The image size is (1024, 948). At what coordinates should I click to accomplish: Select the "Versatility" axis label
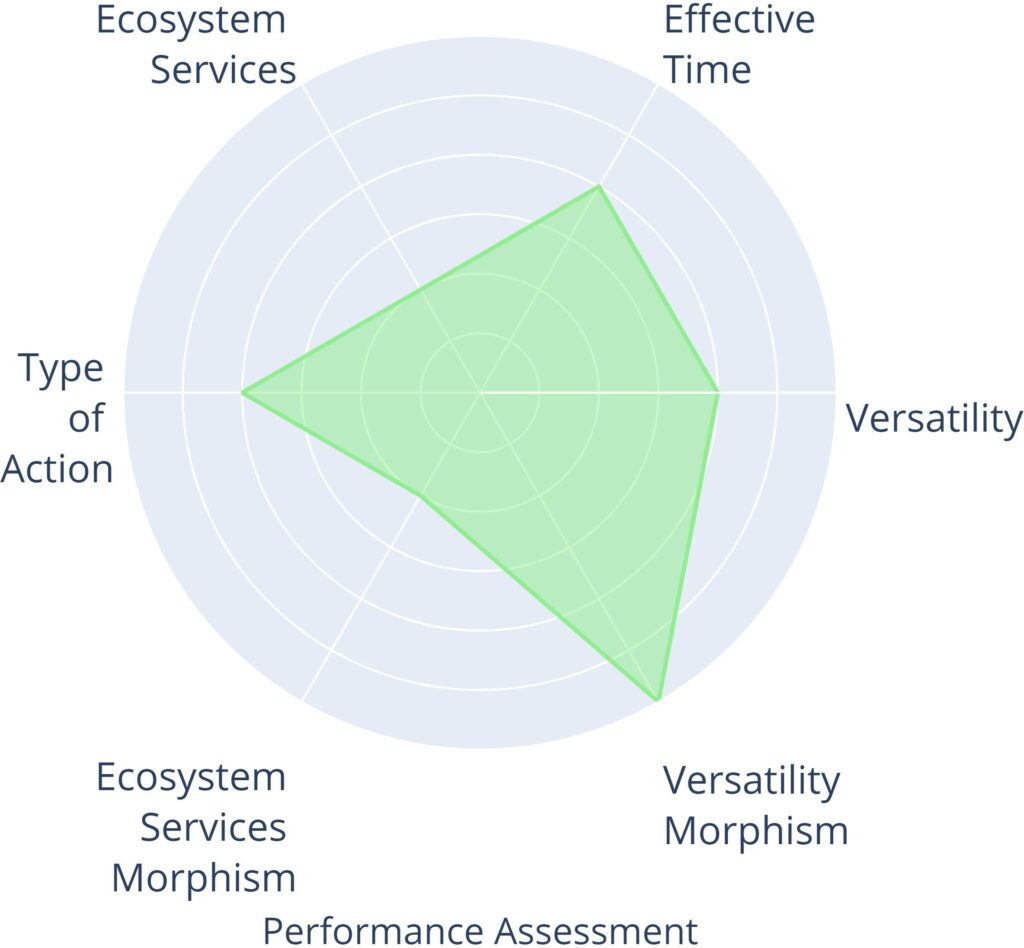[x=934, y=418]
